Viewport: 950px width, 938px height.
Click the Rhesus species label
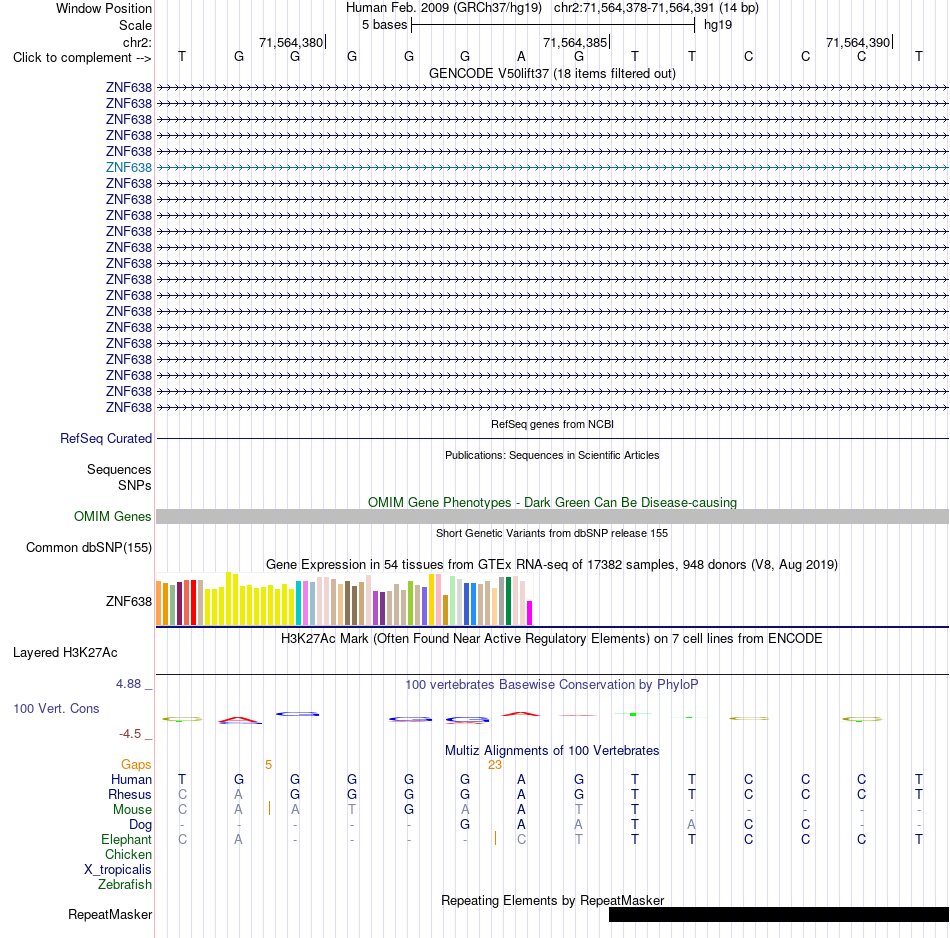click(x=130, y=794)
